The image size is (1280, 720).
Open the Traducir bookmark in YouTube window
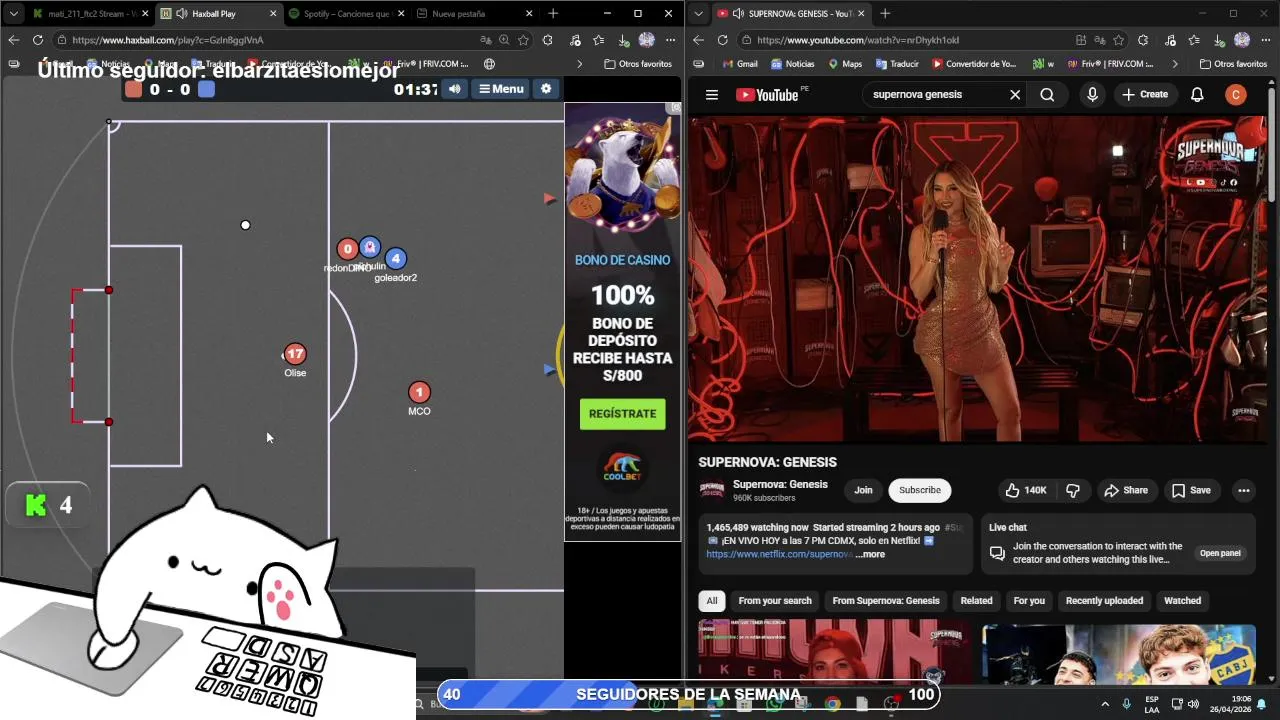click(896, 64)
